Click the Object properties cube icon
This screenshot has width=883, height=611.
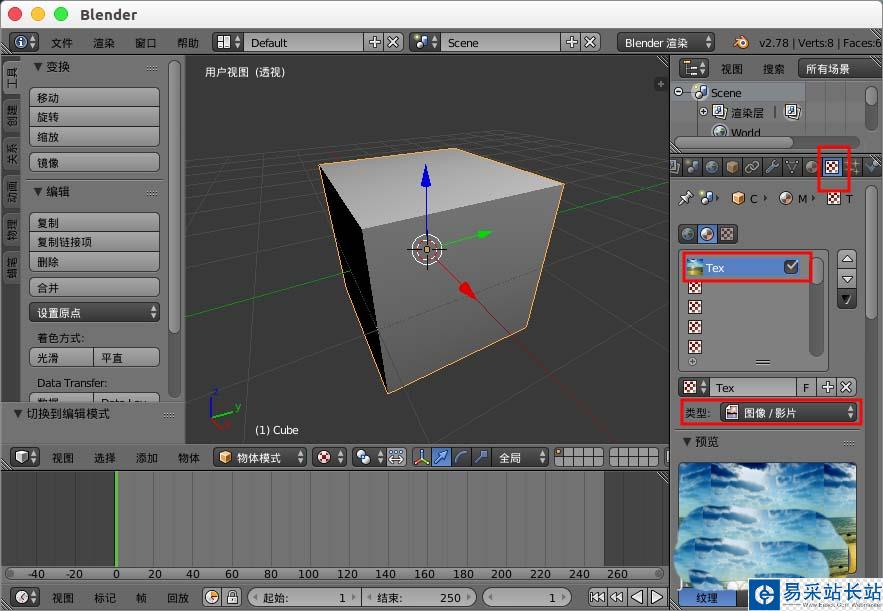[x=732, y=166]
